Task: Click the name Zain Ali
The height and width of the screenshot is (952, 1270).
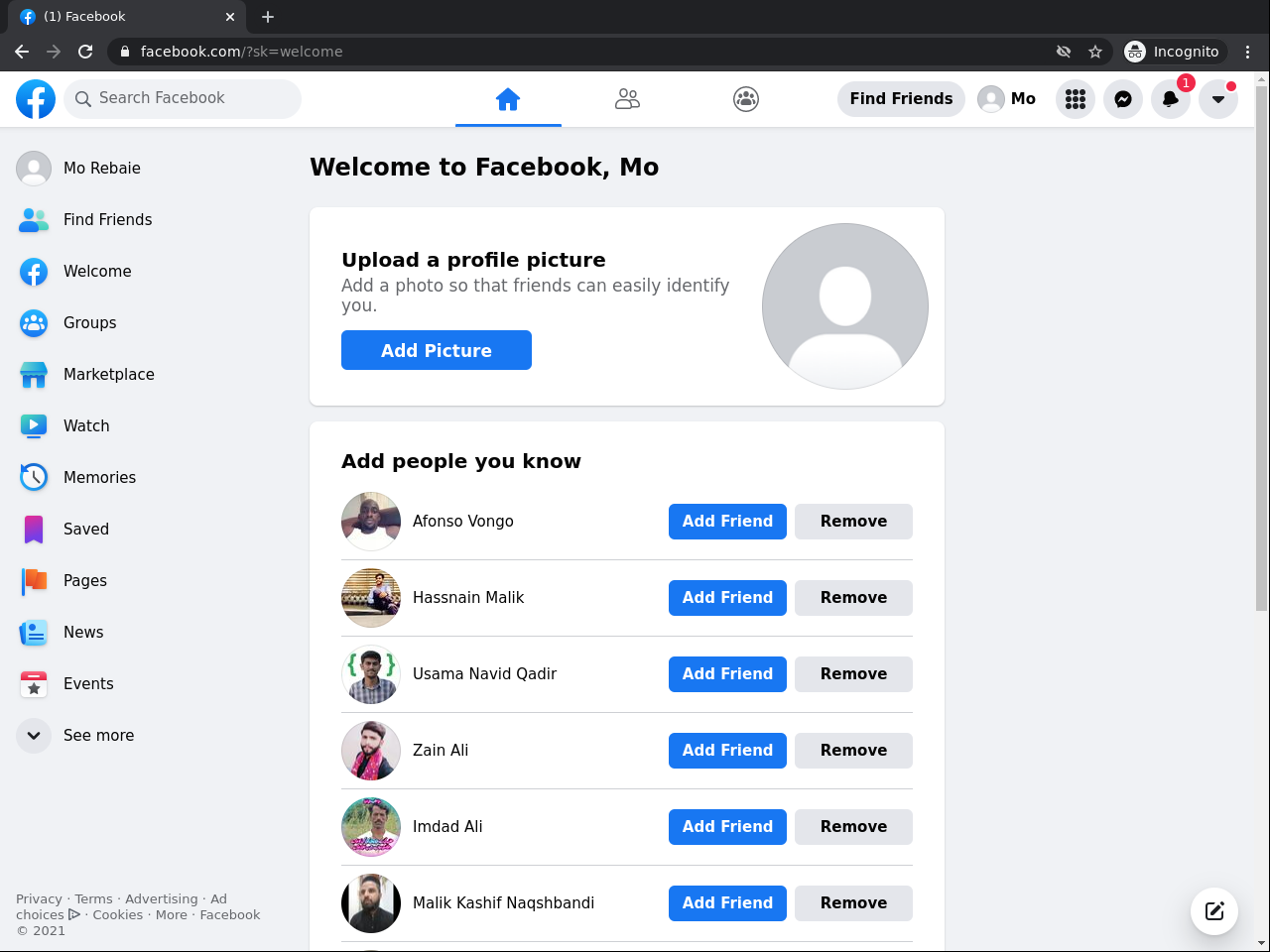Action: coord(441,751)
